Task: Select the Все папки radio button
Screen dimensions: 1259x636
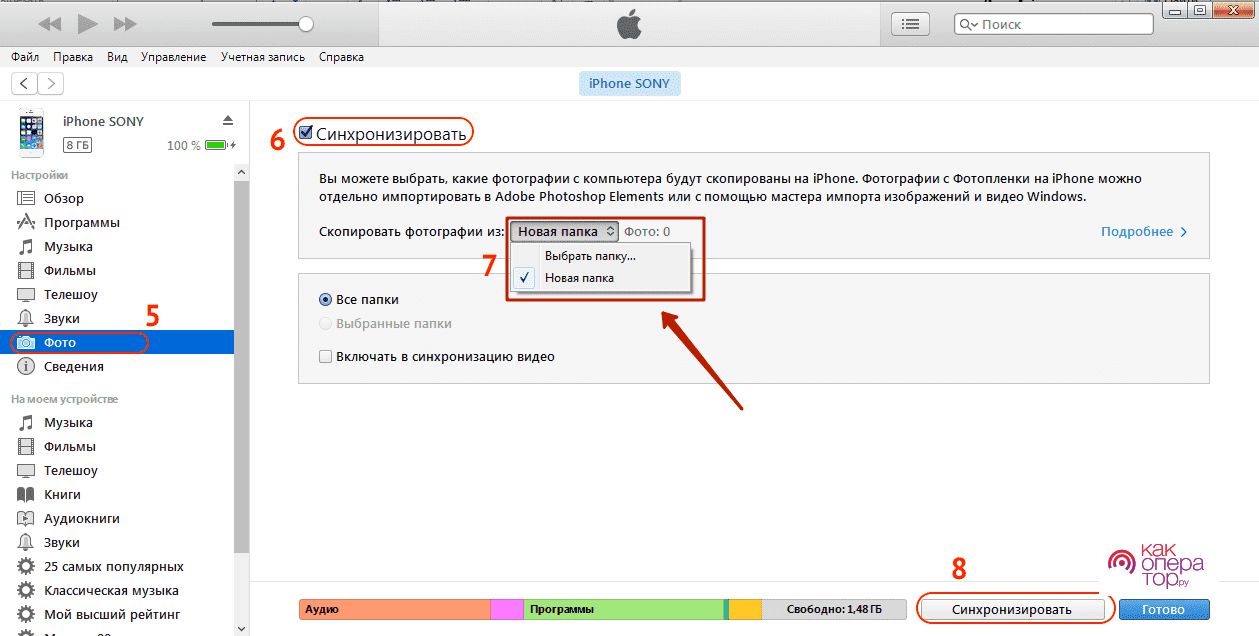Action: tap(325, 299)
